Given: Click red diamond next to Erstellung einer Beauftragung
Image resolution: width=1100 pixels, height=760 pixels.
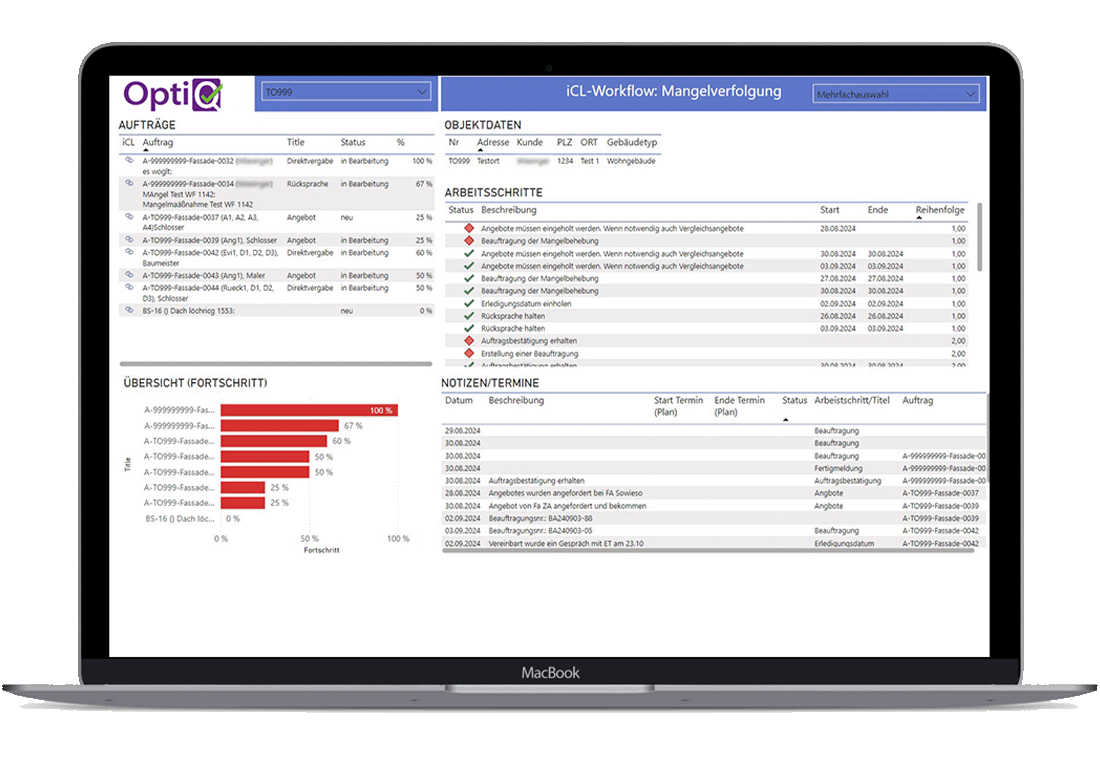Looking at the screenshot, I should [x=468, y=353].
